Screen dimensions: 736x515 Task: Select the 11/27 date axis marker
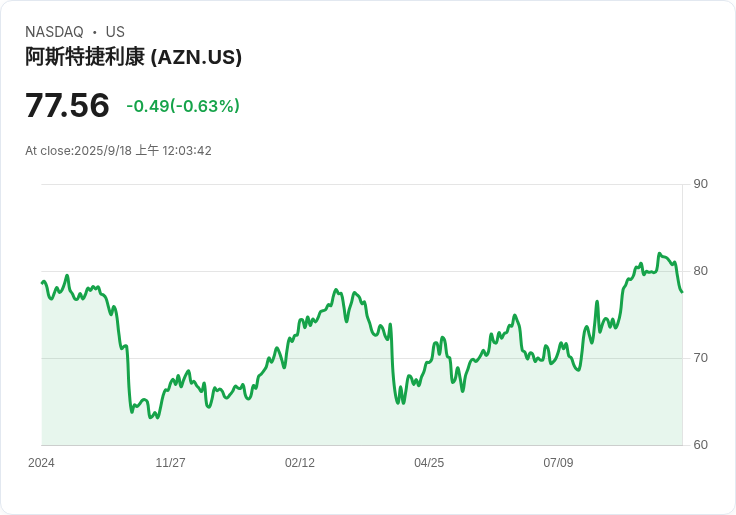[x=170, y=463]
